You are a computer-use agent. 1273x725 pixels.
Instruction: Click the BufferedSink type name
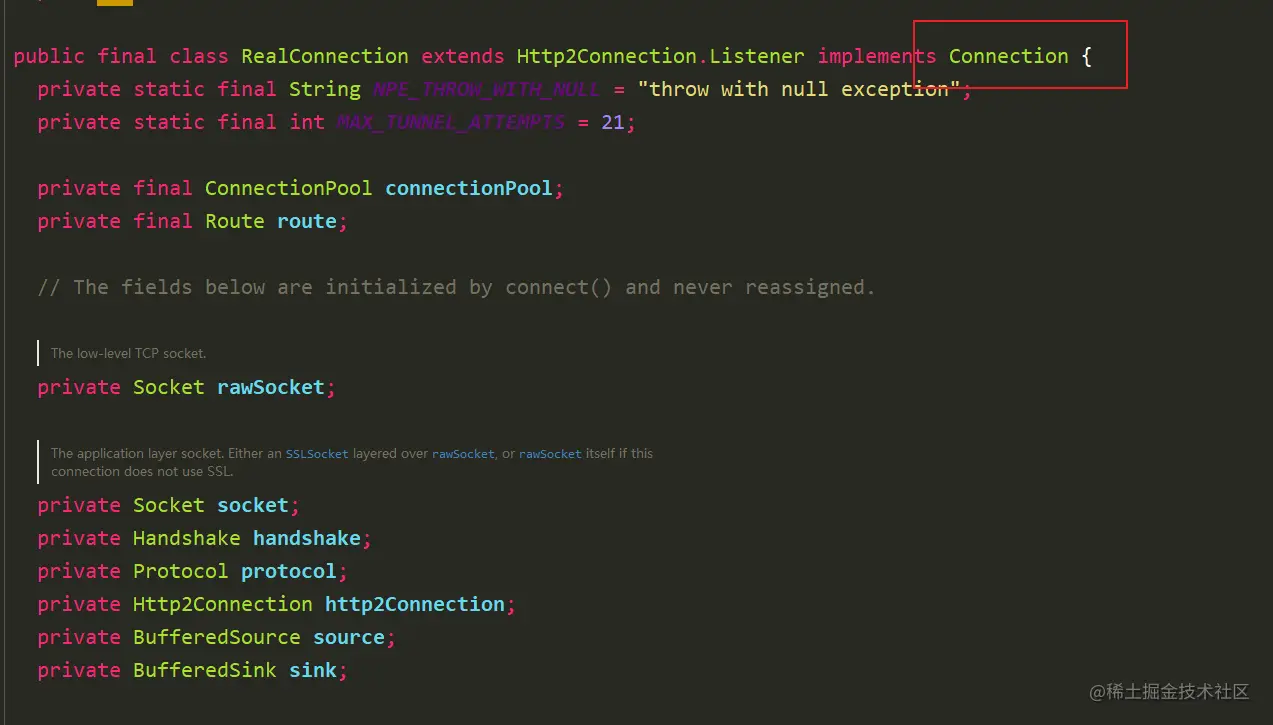(x=205, y=670)
